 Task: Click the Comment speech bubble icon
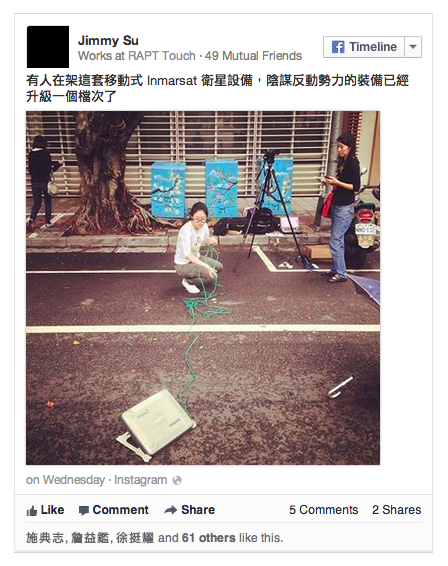84,510
